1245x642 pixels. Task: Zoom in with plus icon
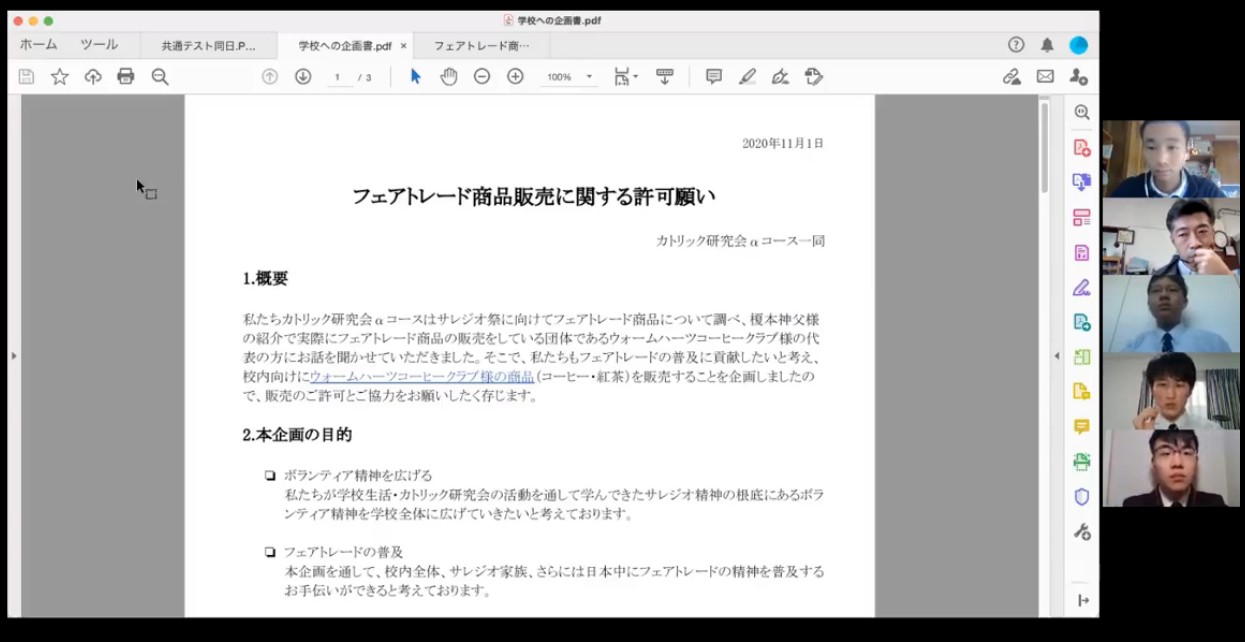(516, 77)
